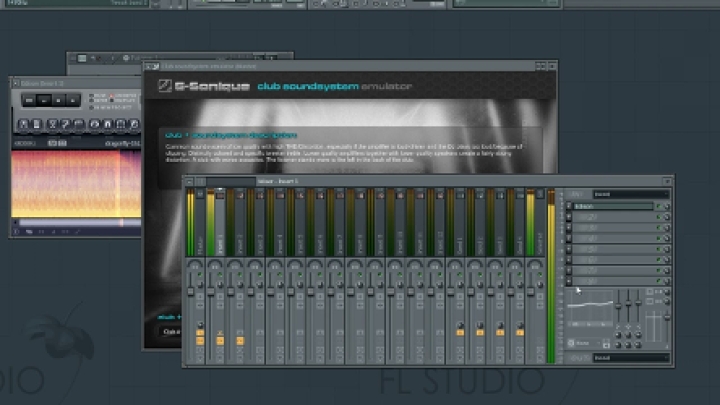This screenshot has width=720, height=405.
Task: Click the Edison slot mix level knob
Action: click(x=667, y=207)
